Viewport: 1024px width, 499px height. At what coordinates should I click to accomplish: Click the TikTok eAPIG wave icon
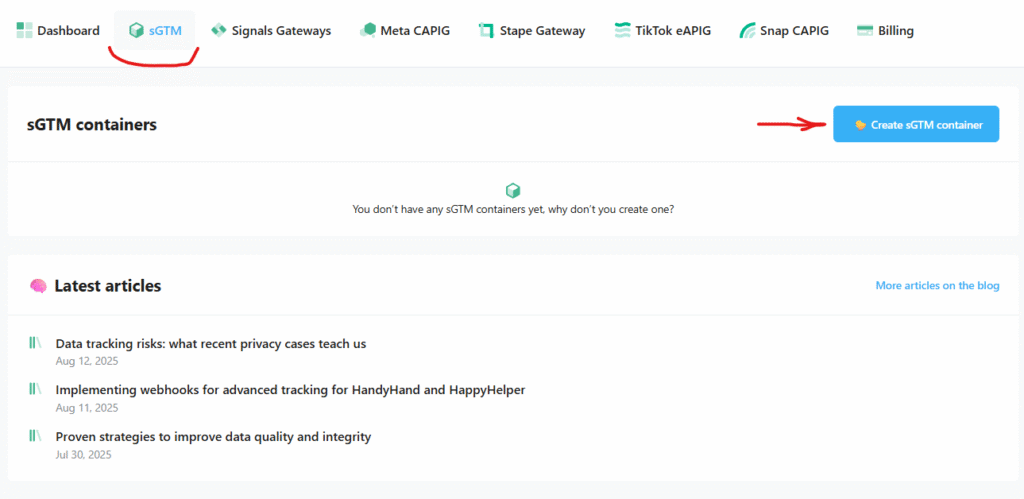(622, 30)
